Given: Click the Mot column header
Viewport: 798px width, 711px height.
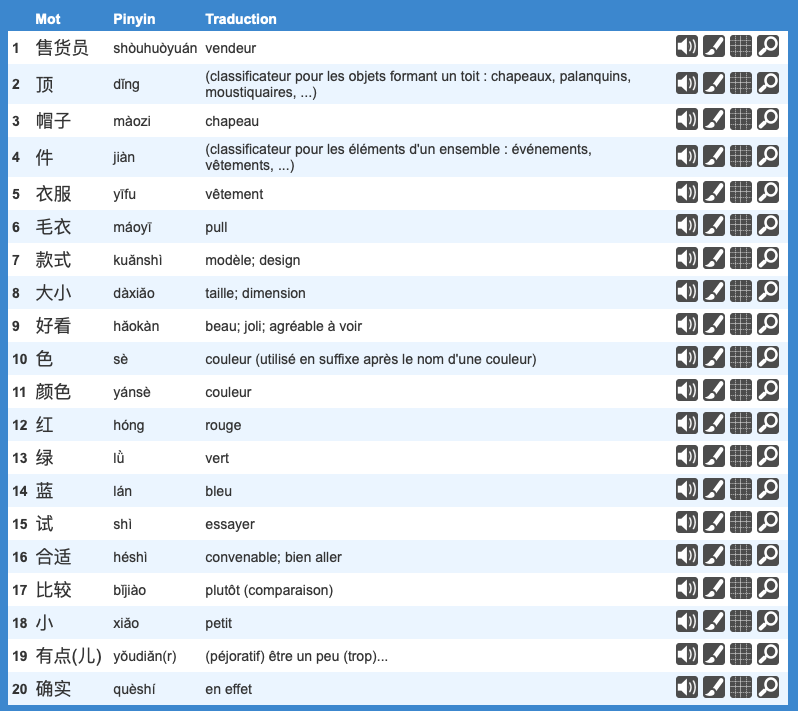Looking at the screenshot, I should coord(48,19).
